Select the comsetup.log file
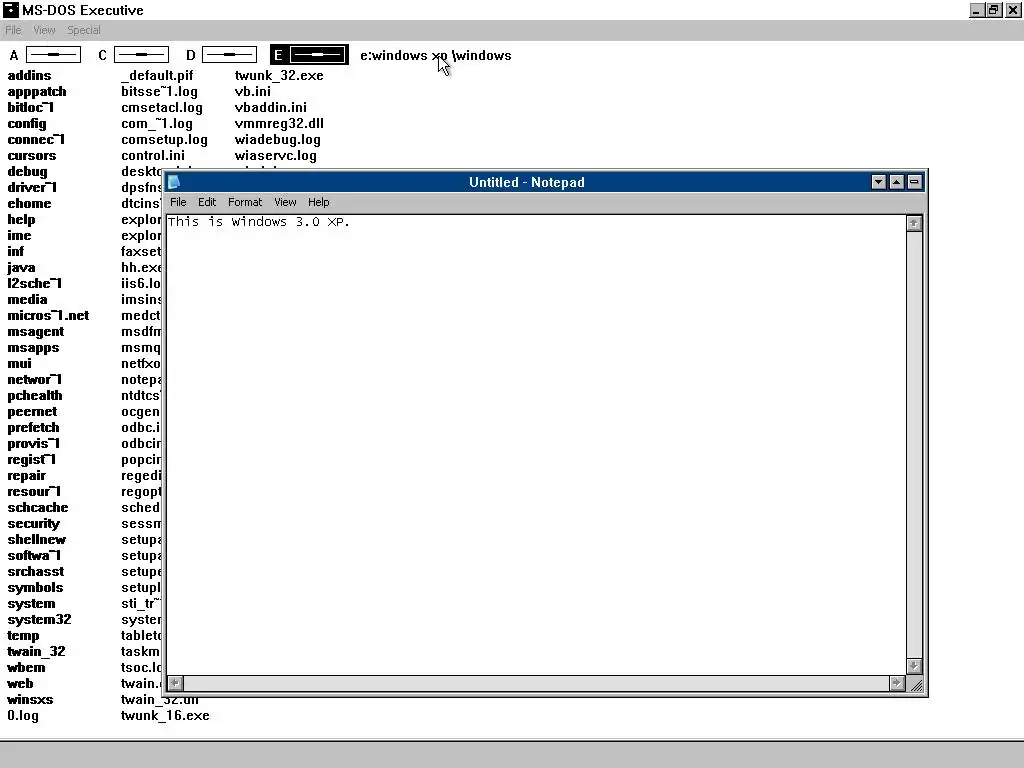1024x768 pixels. (165, 140)
